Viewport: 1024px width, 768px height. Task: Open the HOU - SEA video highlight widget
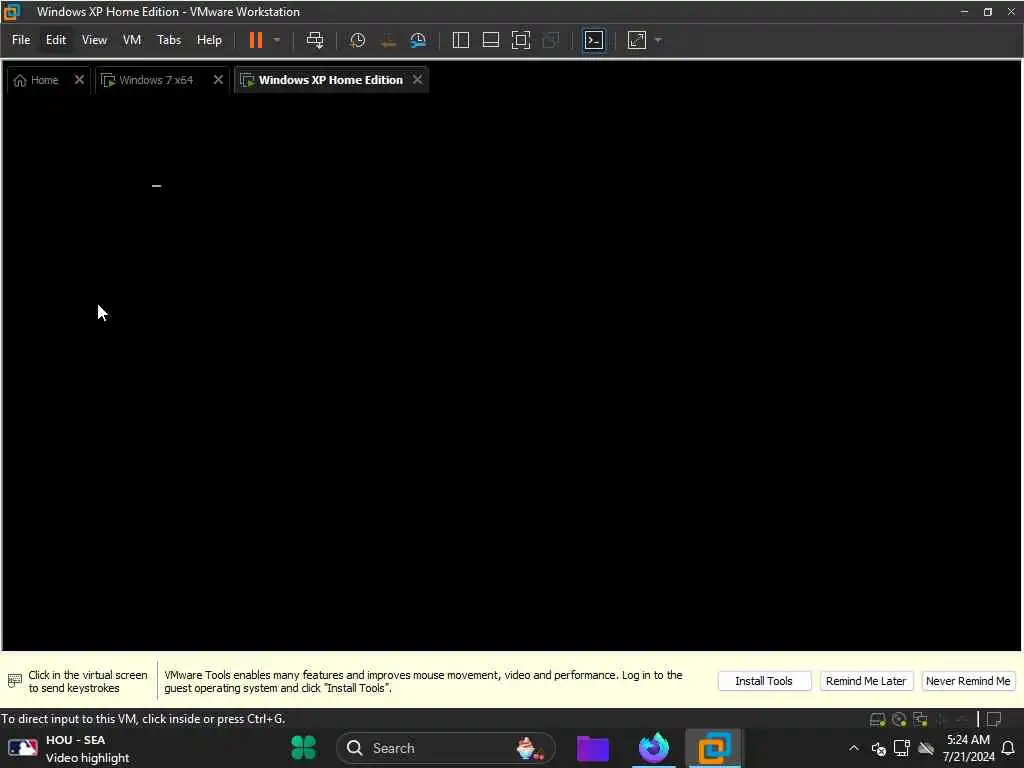(x=69, y=748)
